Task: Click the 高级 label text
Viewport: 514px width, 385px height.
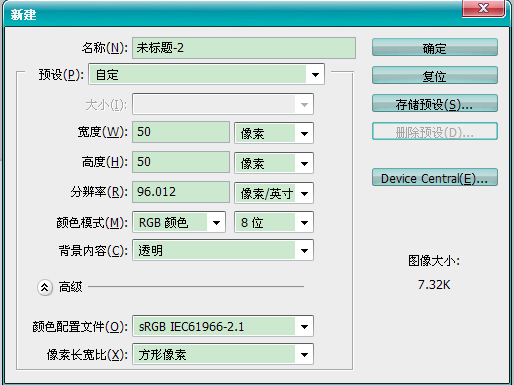Action: tap(70, 287)
